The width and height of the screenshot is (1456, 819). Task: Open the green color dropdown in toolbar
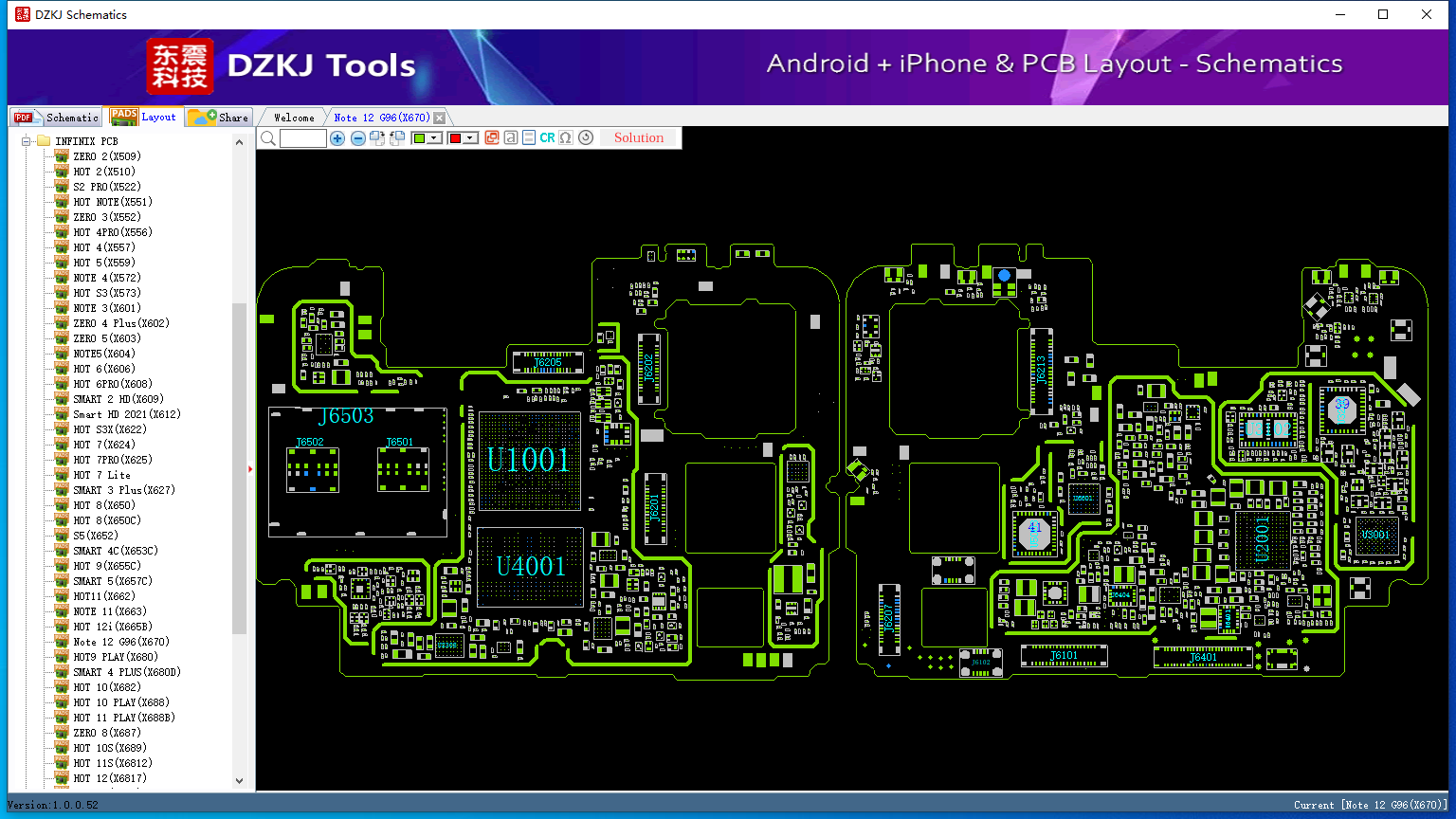click(x=435, y=138)
